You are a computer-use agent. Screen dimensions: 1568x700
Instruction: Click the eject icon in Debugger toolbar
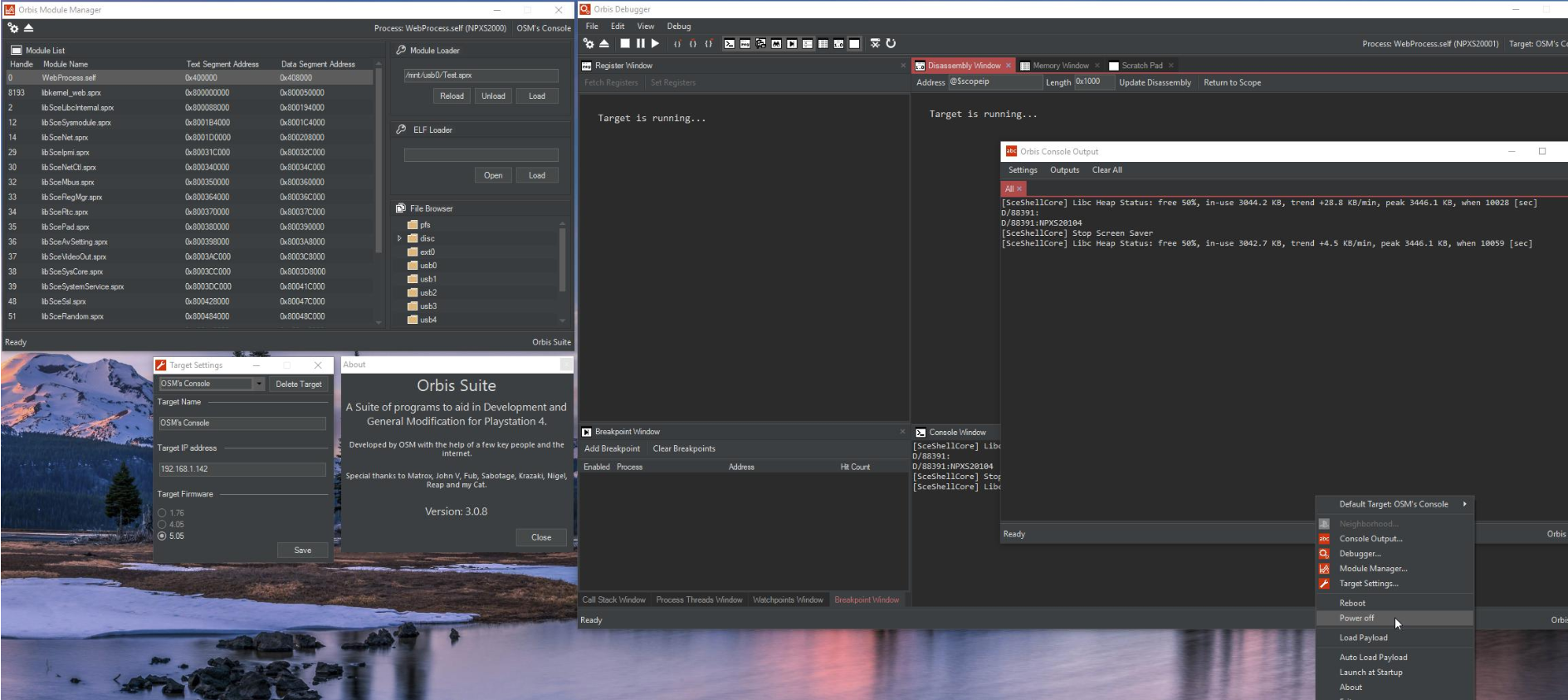(x=604, y=43)
